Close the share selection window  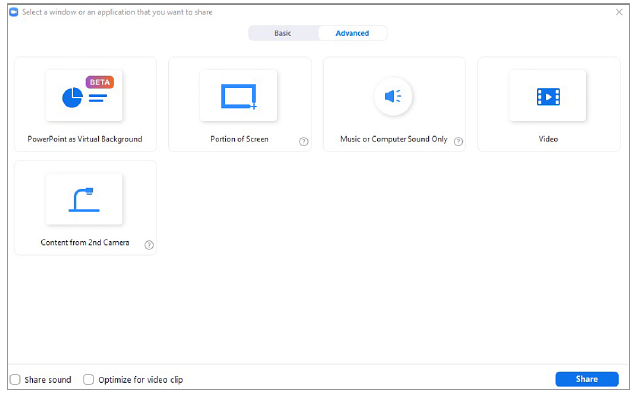pos(619,12)
